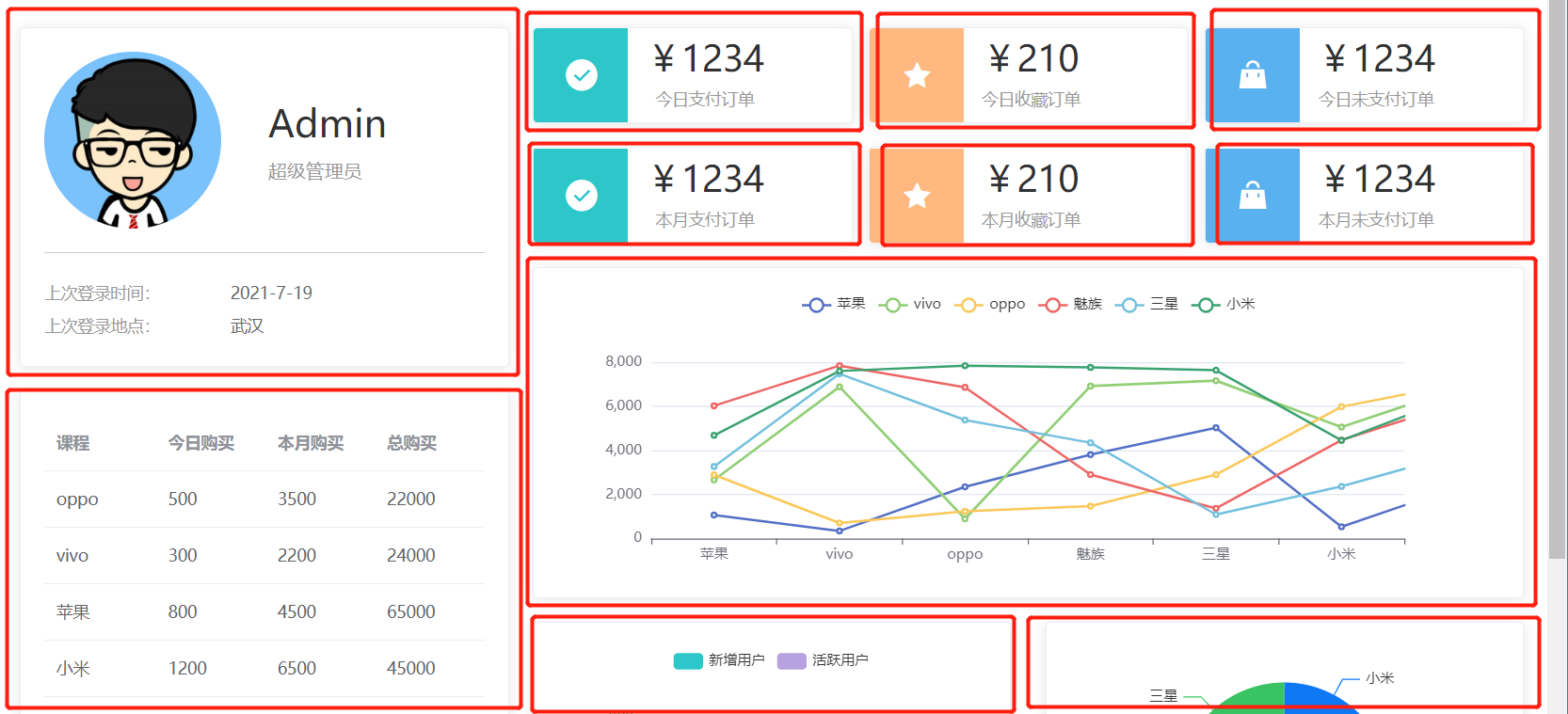
Task: Click the last login location 武汉
Action: click(247, 326)
